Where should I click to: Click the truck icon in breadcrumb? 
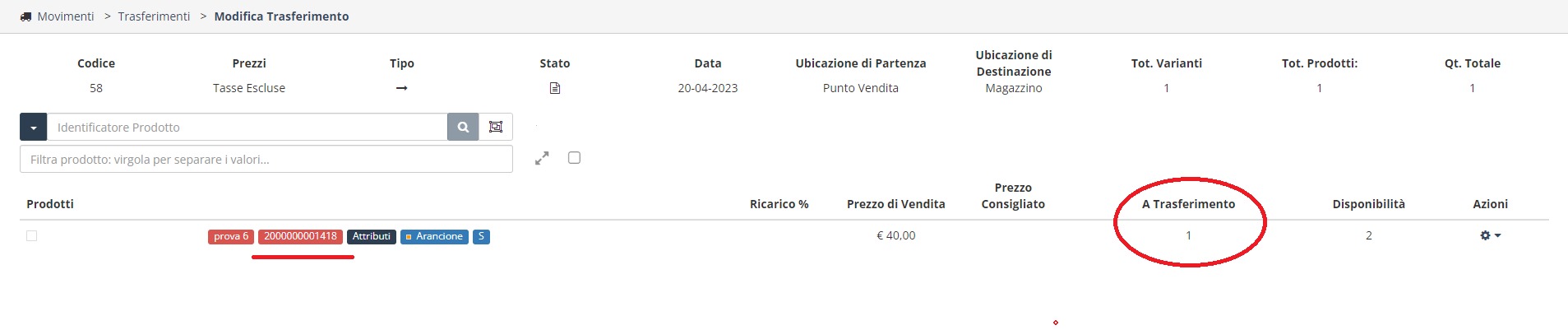(x=25, y=16)
